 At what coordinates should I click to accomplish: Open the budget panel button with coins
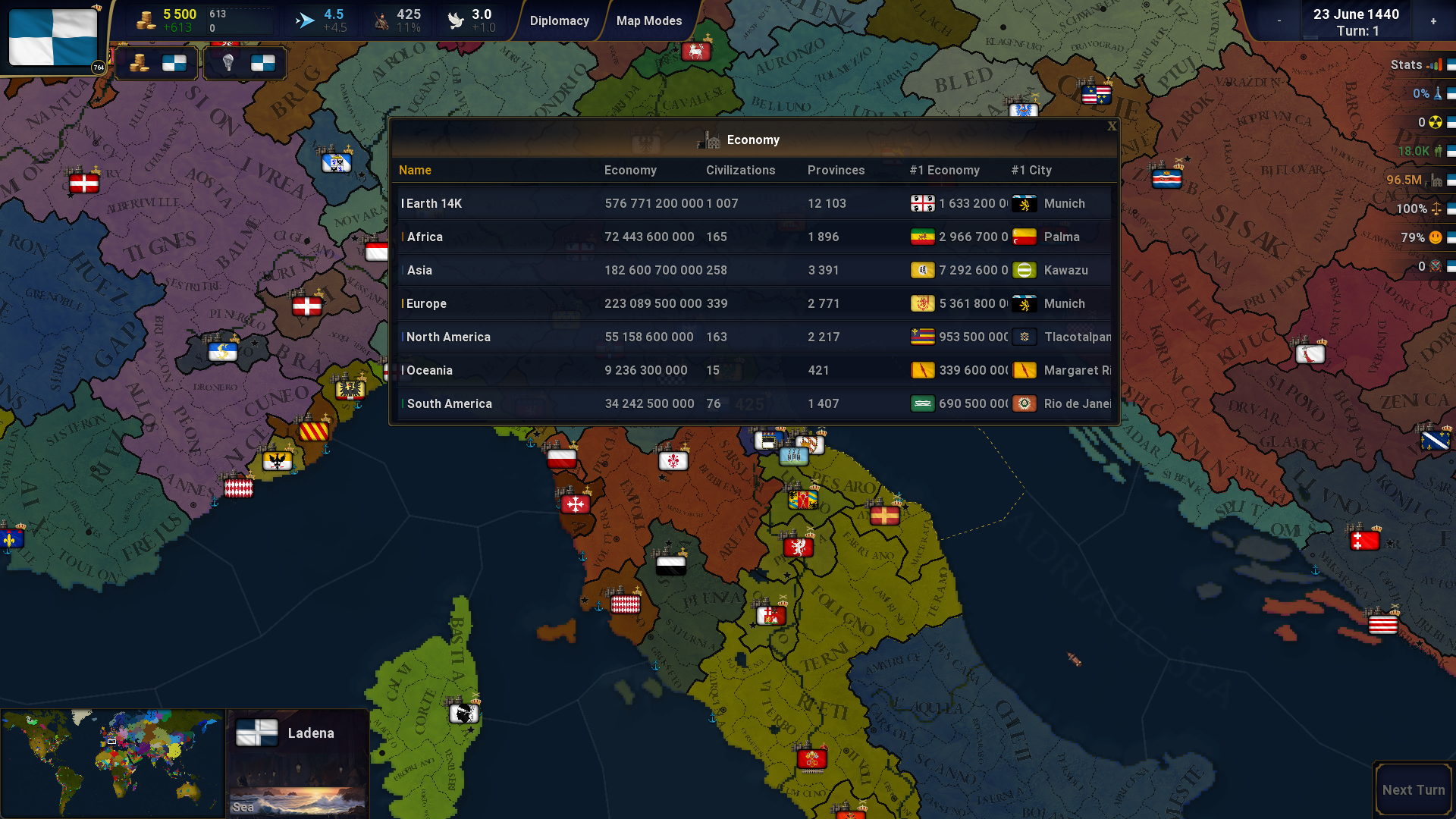tap(156, 63)
